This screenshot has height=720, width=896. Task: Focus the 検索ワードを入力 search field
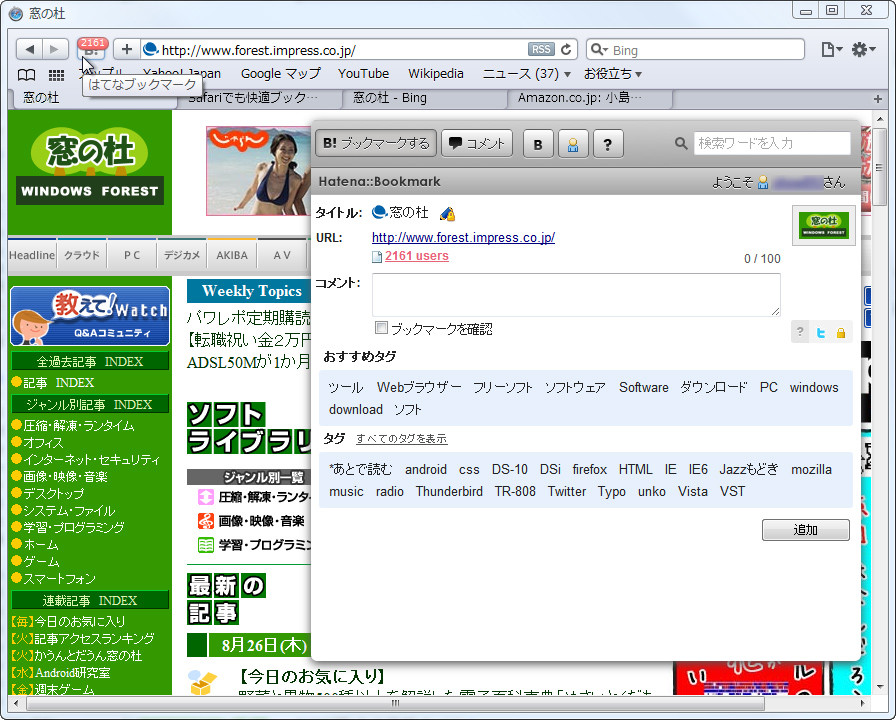(772, 143)
